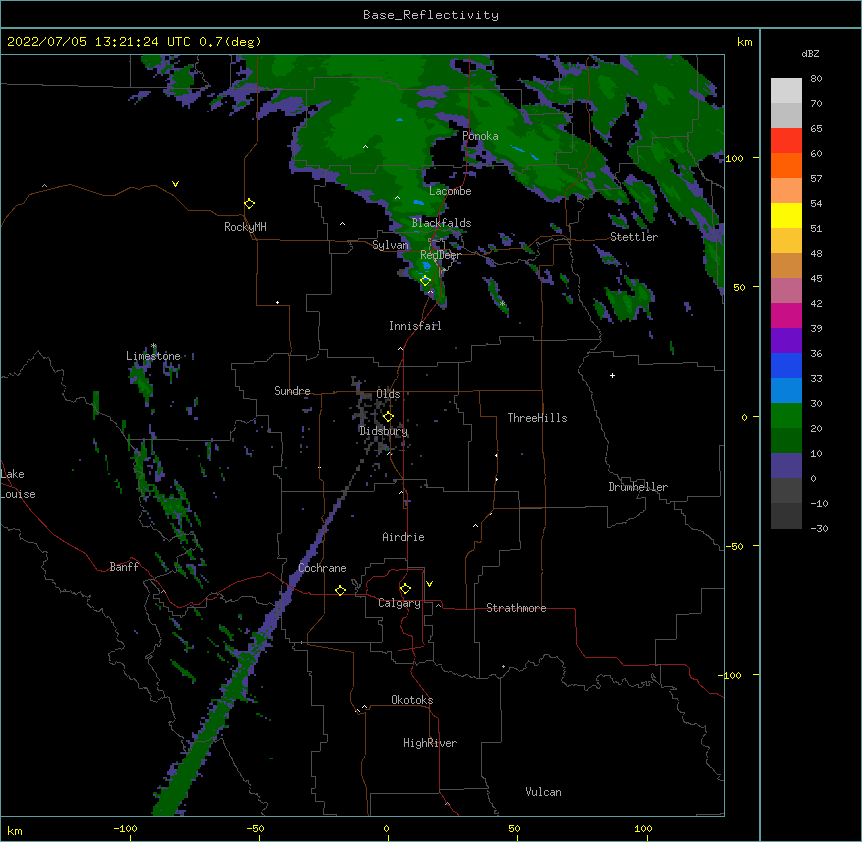Viewport: 862px width, 842px height.
Task: Click the RedDeer city label
Action: tap(440, 255)
